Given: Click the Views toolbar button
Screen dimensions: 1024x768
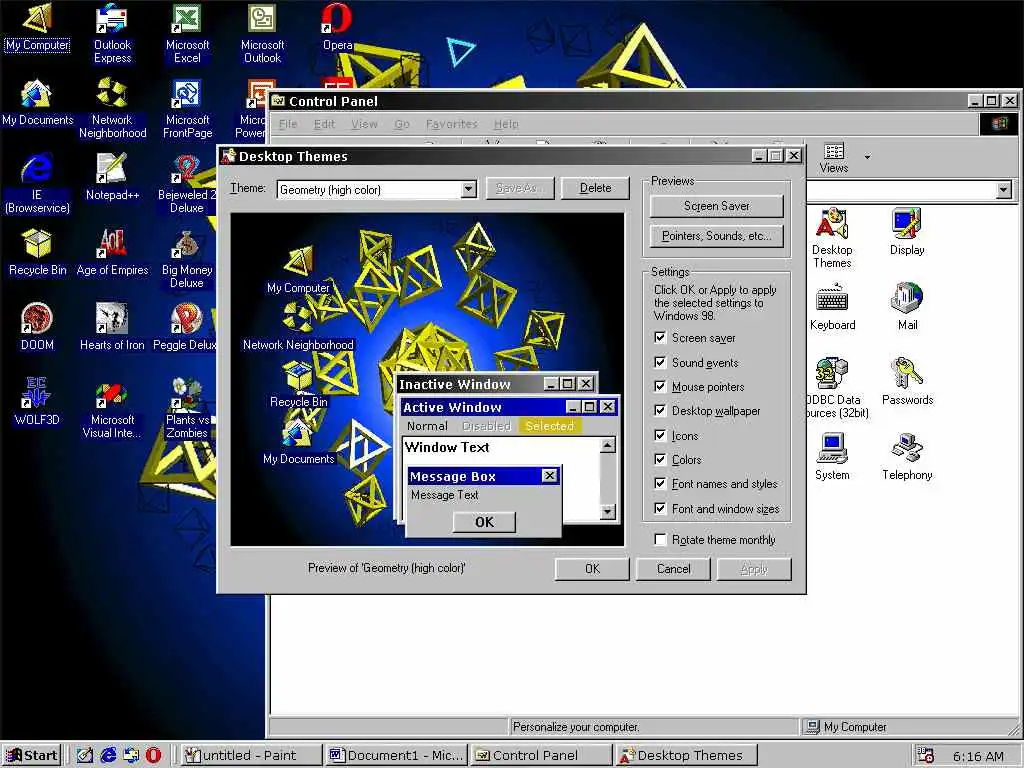Looking at the screenshot, I should tap(834, 158).
